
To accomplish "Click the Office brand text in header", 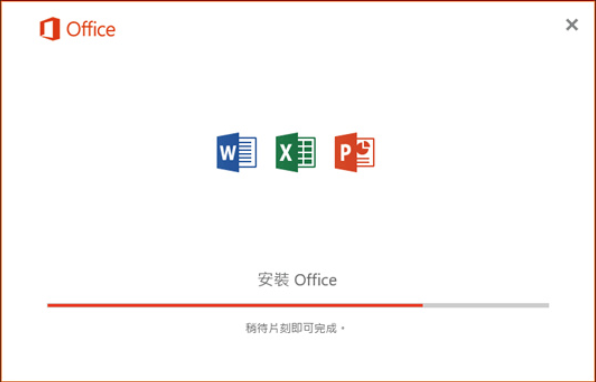I will pos(91,29).
